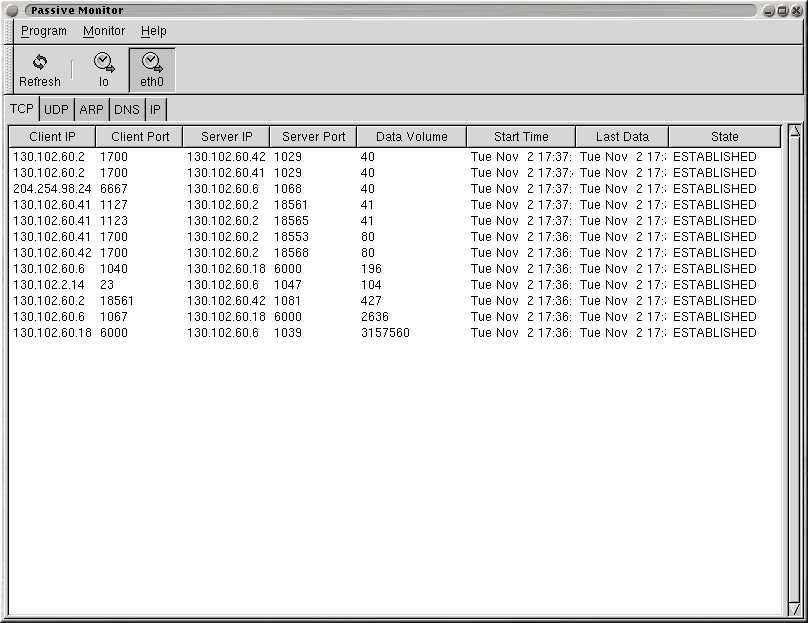Select row with client IP 130.102.2.14

coord(395,284)
